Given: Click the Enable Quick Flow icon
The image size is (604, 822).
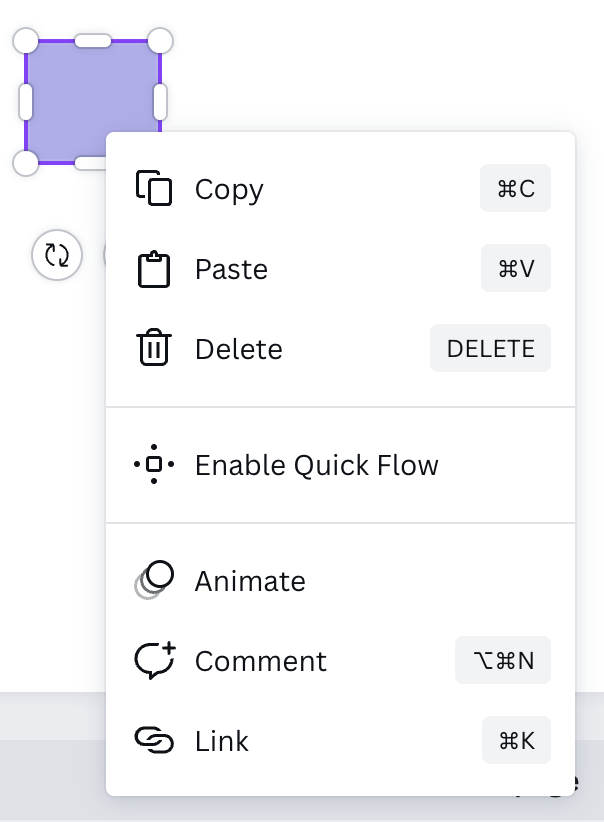Looking at the screenshot, I should tap(154, 464).
